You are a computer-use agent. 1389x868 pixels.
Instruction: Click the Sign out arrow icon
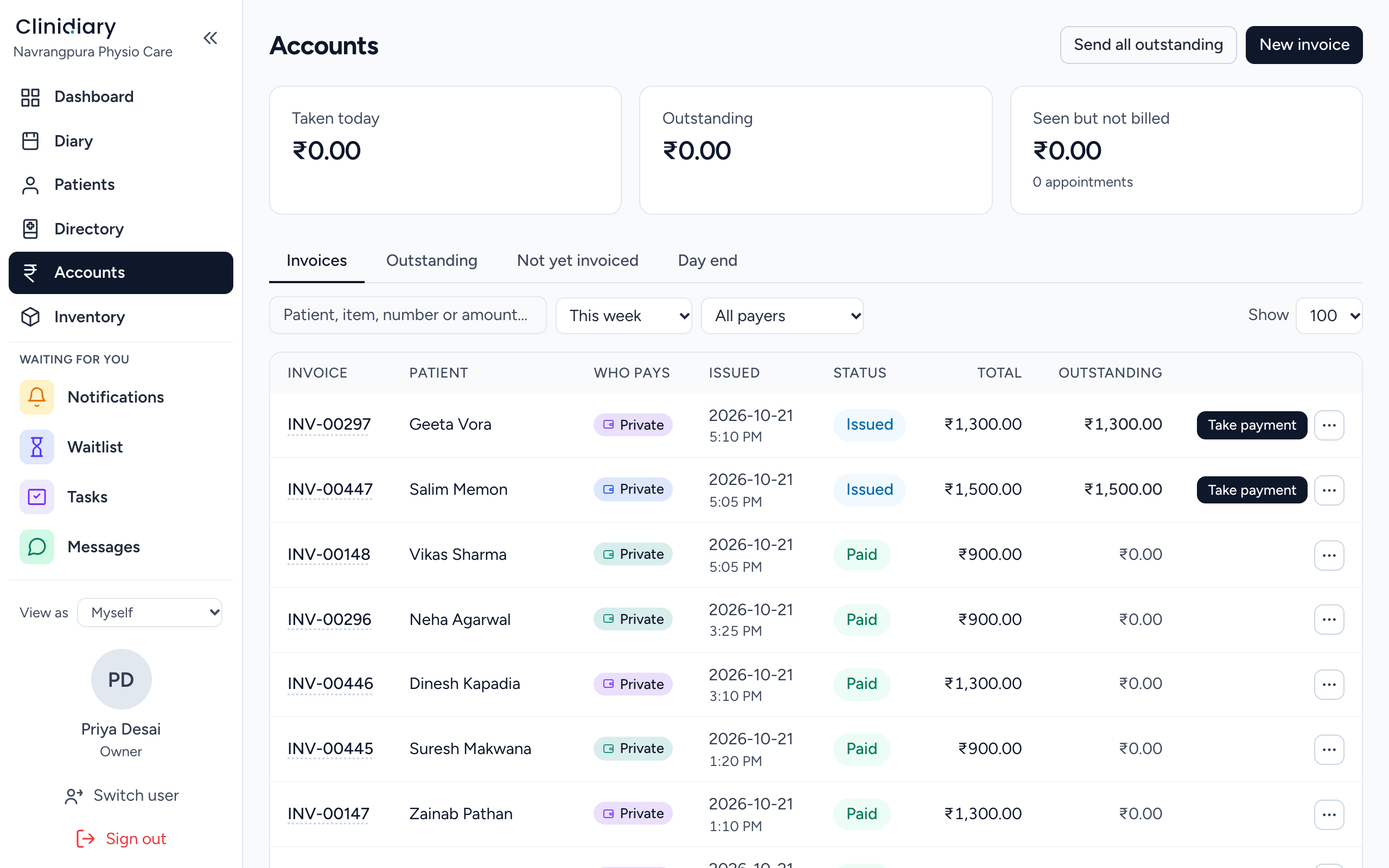[86, 839]
